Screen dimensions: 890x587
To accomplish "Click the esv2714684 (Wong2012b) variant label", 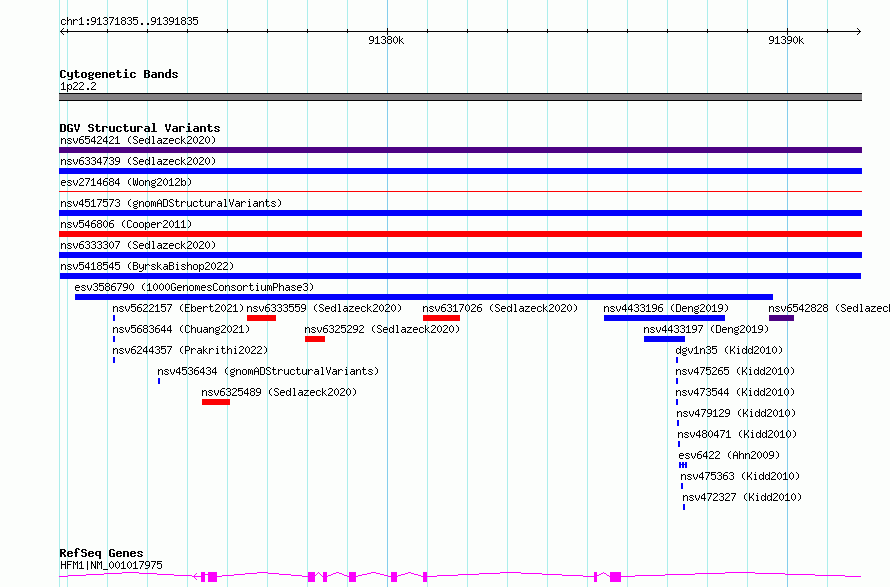I will tap(126, 182).
